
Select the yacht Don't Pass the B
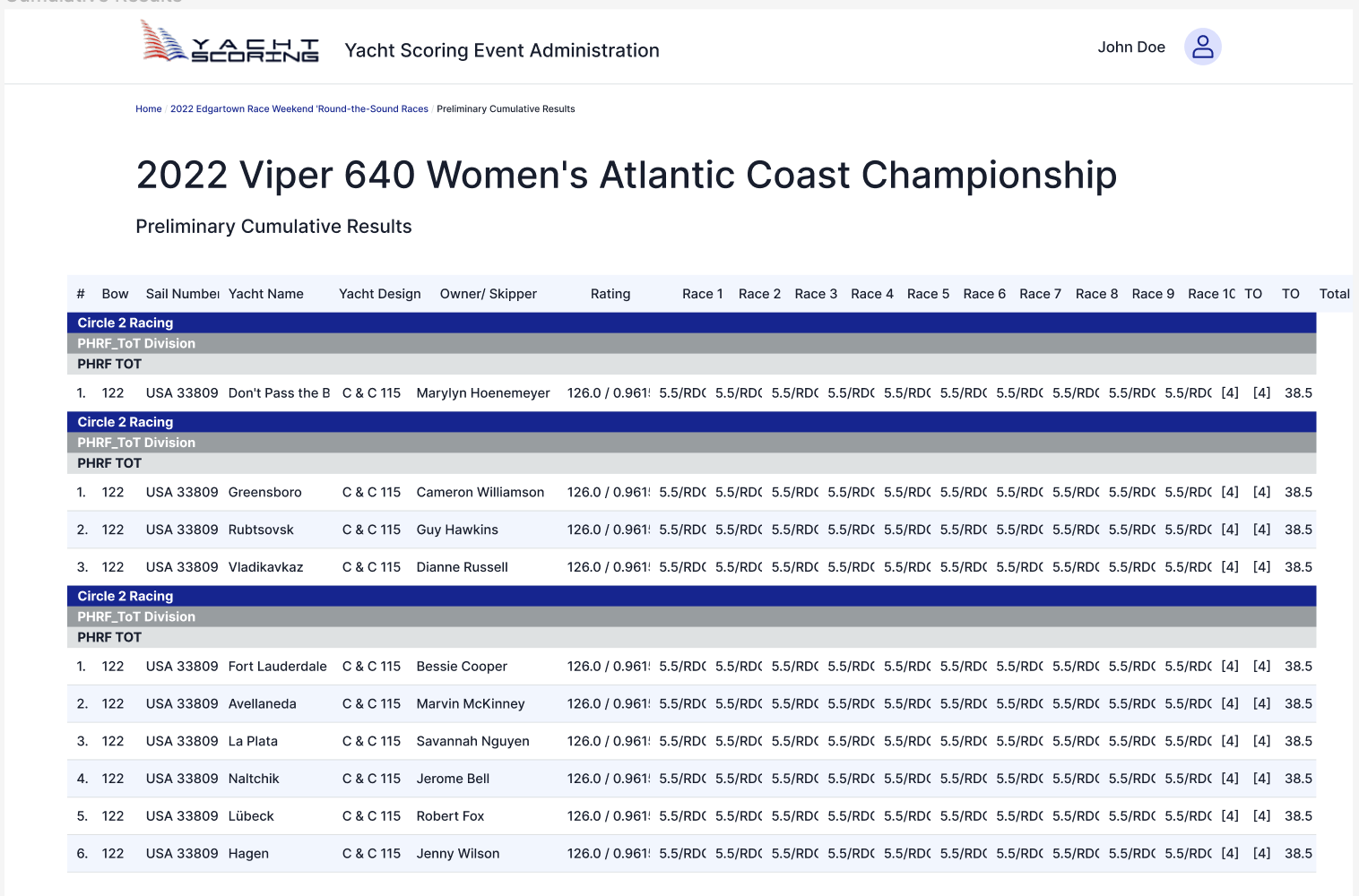coord(279,392)
